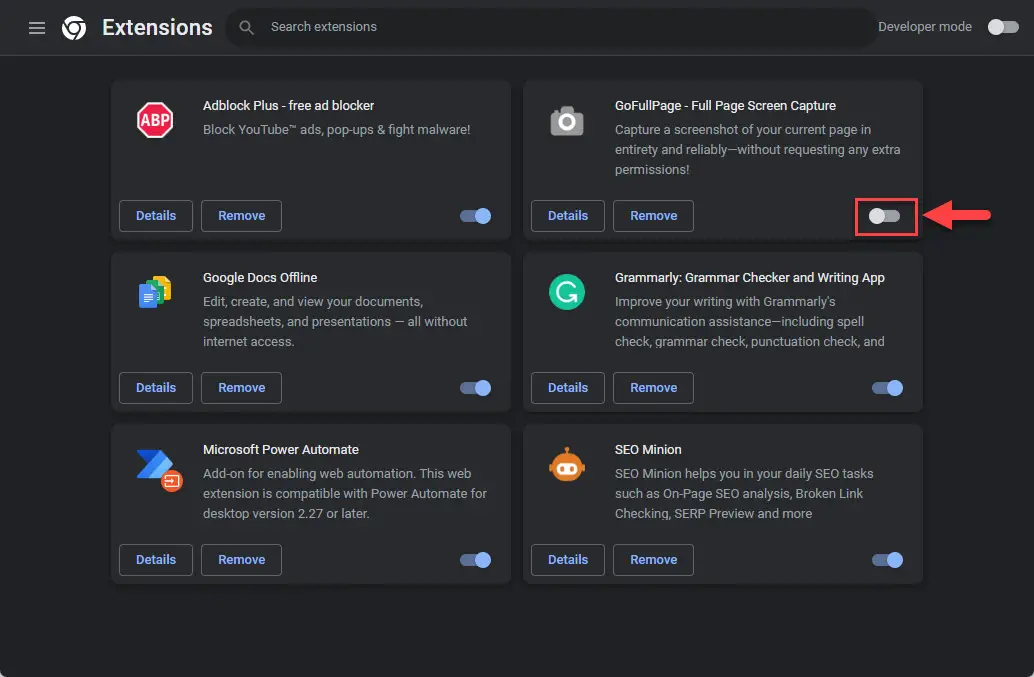Click 'Block YouTube ads, pop-ups' description

click(336, 130)
